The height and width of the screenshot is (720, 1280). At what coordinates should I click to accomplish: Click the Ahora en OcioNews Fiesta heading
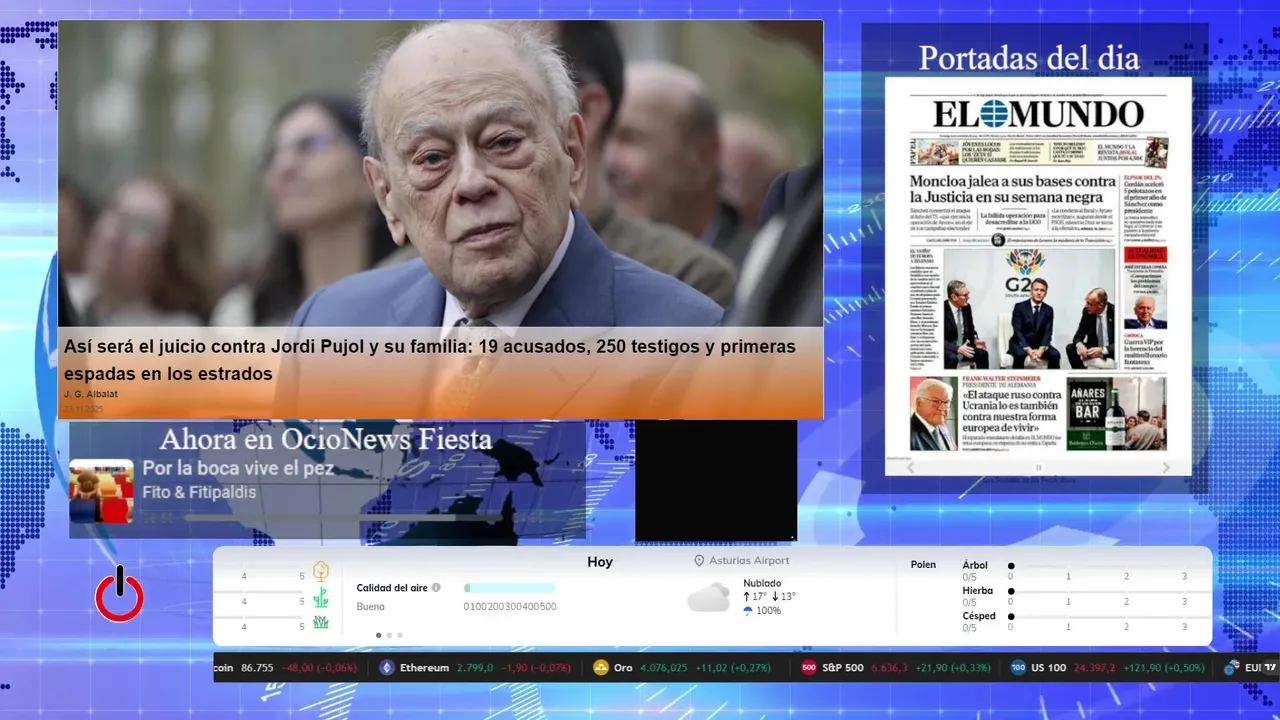(326, 439)
